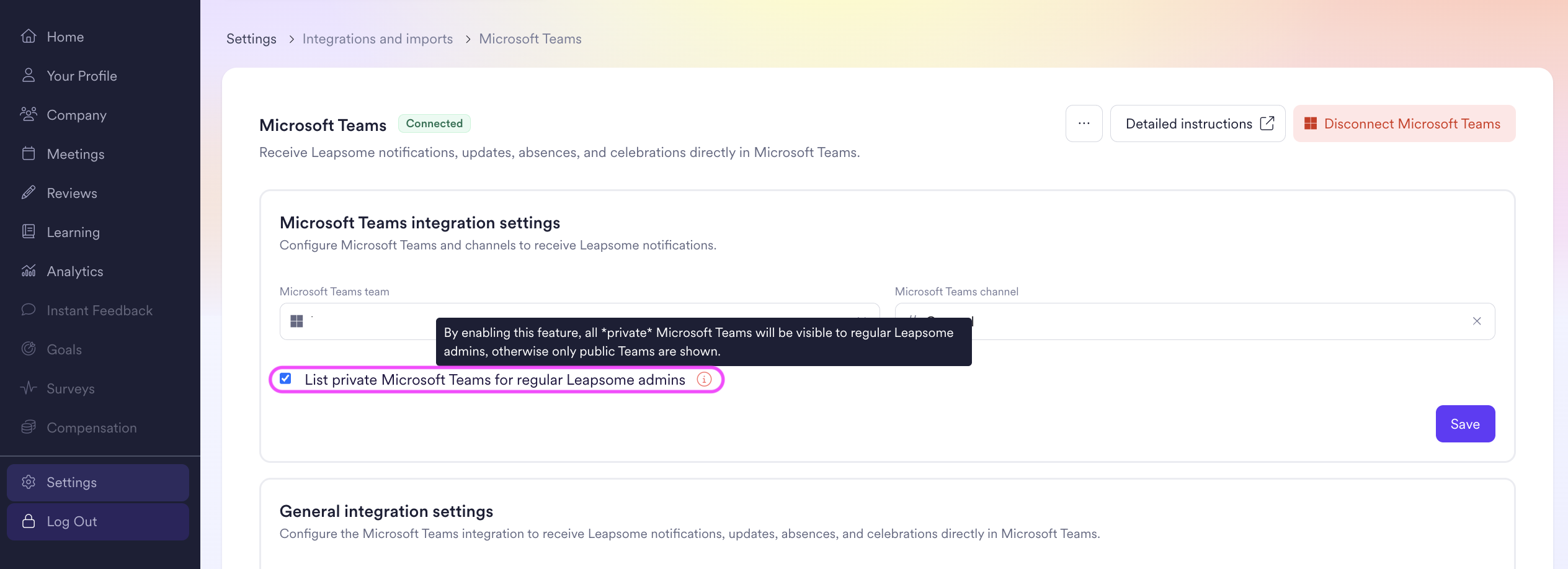Viewport: 1568px width, 569px height.
Task: Open Your Profile via person icon
Action: coord(29,76)
